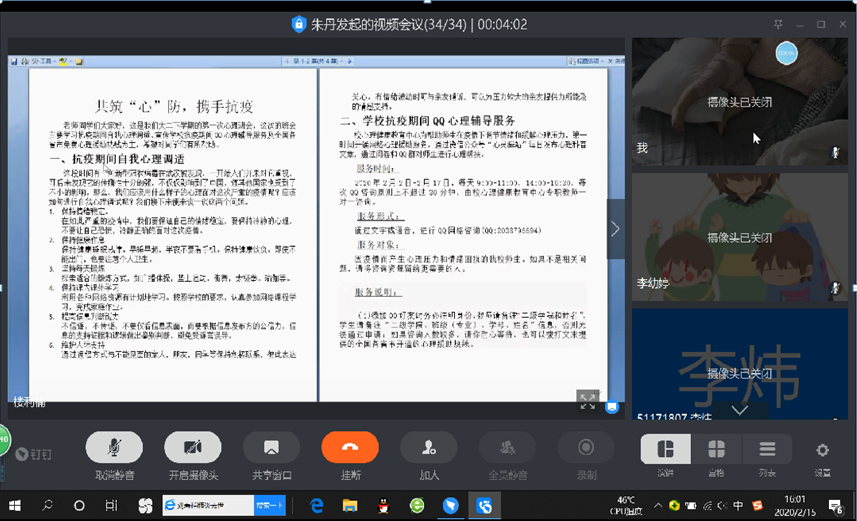Image resolution: width=857 pixels, height=521 pixels.
Task: Click the blue security shield icon
Action: click(x=298, y=24)
